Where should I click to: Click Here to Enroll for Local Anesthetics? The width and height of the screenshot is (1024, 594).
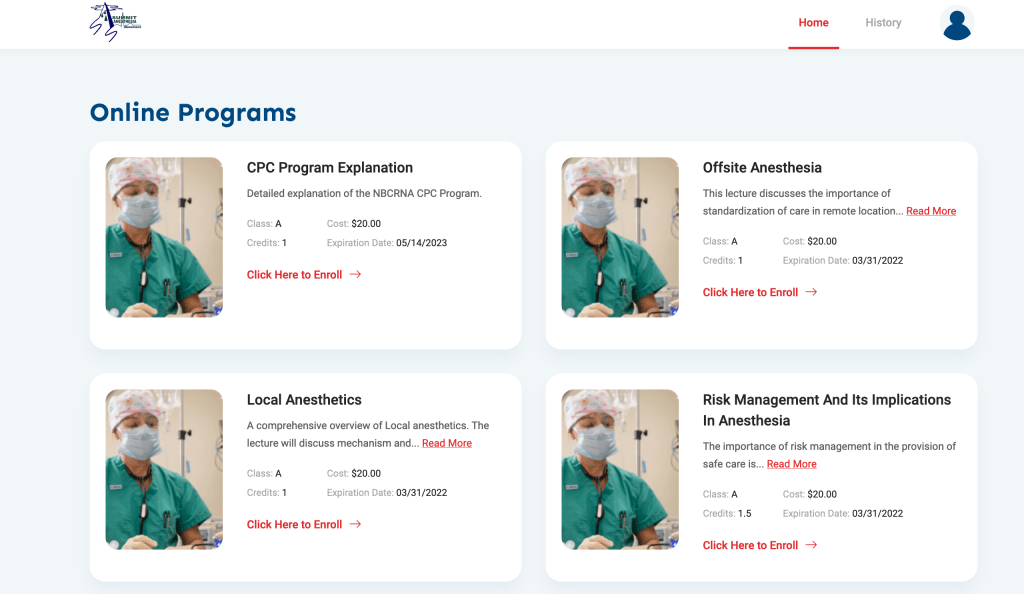point(296,524)
